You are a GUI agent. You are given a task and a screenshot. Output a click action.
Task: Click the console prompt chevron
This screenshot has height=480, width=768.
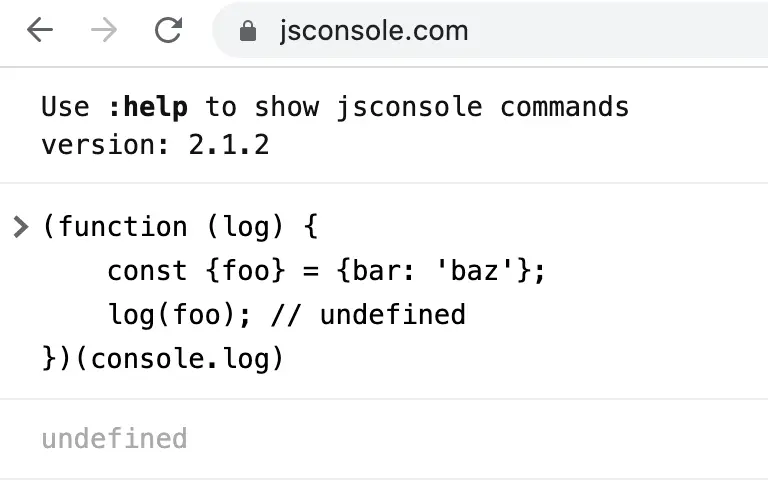pyautogui.click(x=21, y=227)
